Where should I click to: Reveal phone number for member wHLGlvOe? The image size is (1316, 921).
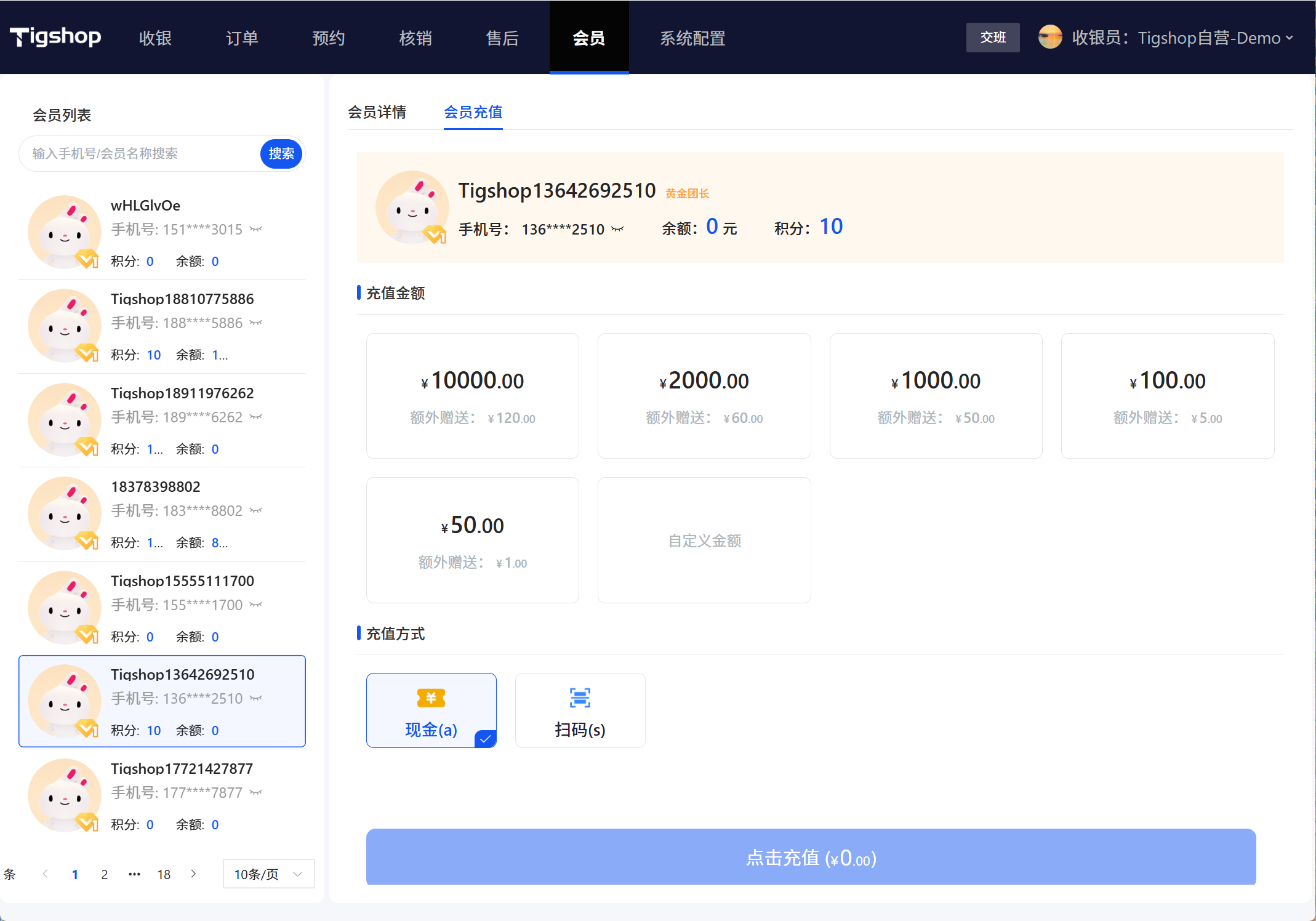pos(256,230)
